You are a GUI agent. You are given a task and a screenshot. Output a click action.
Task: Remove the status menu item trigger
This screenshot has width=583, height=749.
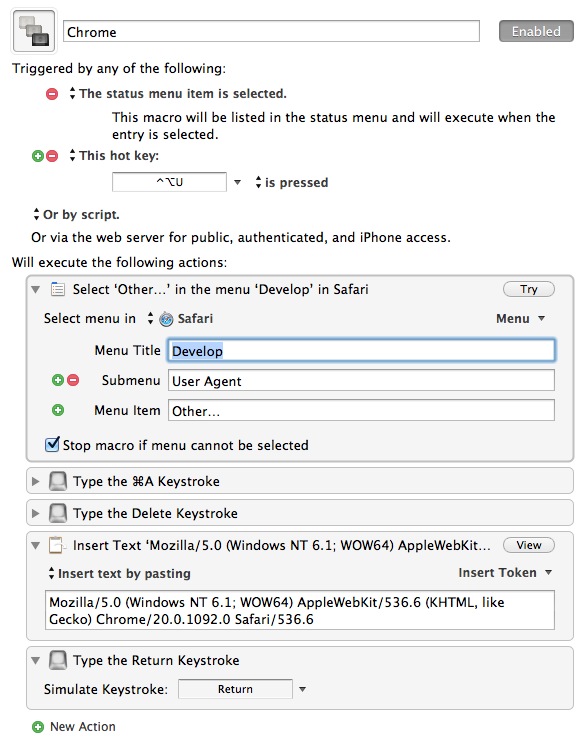tap(52, 94)
